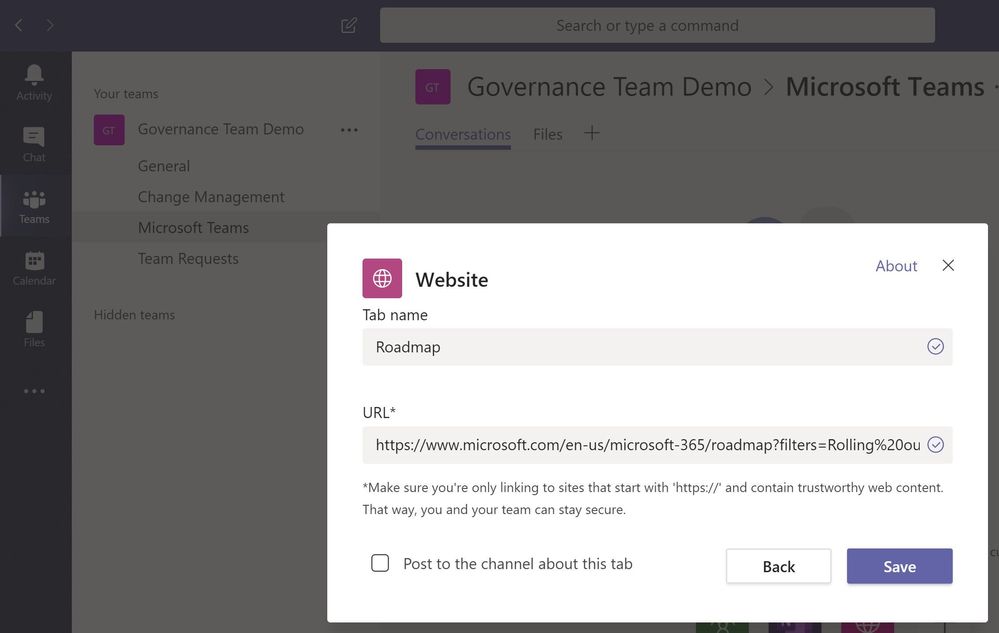Go back with the left arrow

point(19,25)
